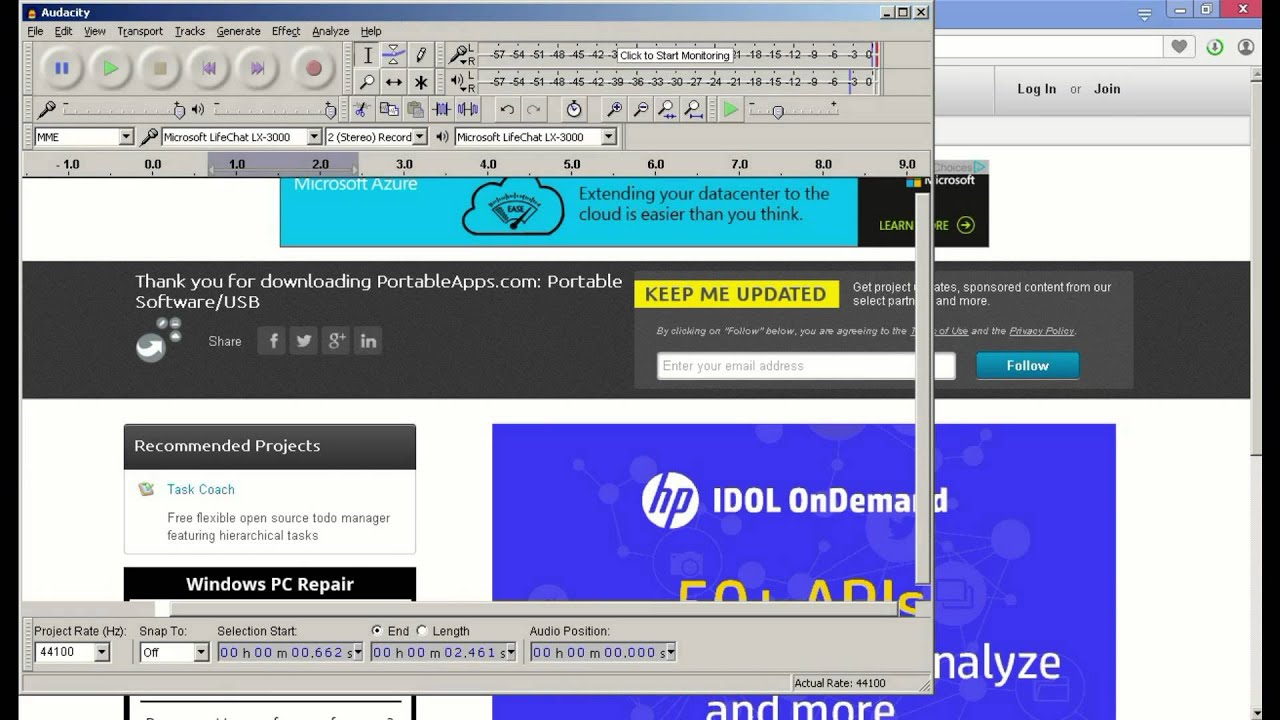Skip to End of the track
The height and width of the screenshot is (720, 1280).
point(258,69)
